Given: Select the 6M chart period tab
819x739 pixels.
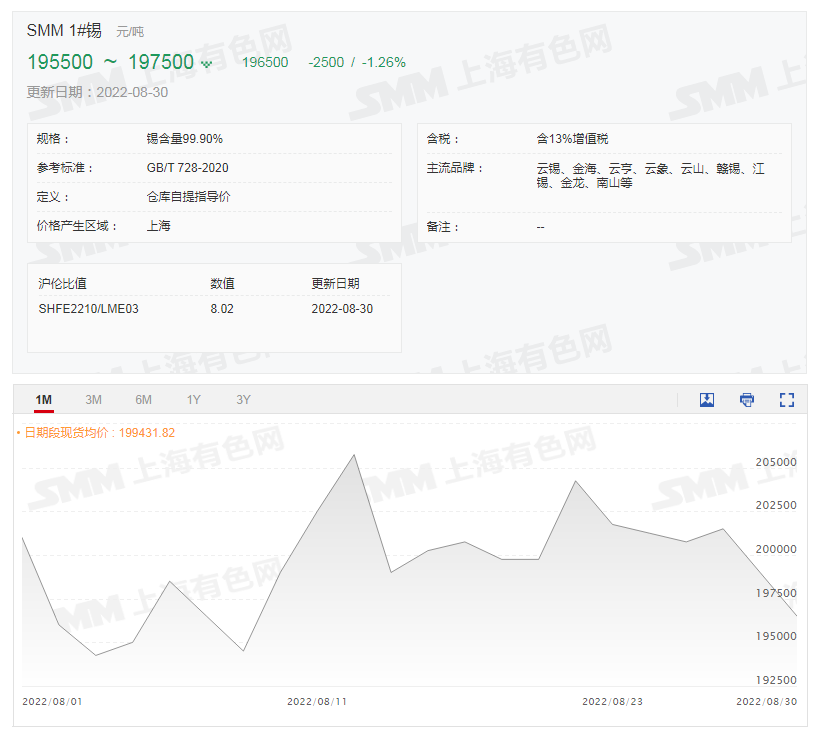Looking at the screenshot, I should tap(143, 399).
